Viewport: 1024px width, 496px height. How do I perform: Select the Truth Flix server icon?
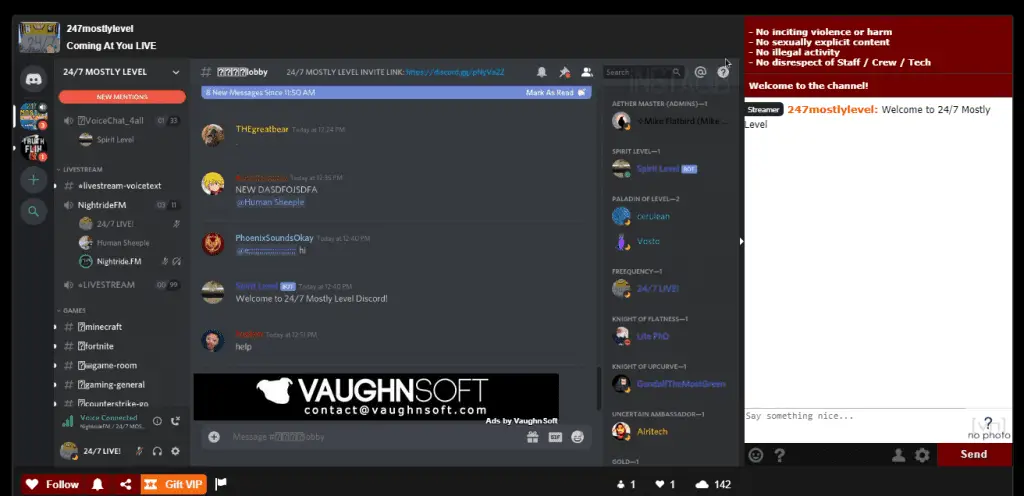[x=33, y=147]
